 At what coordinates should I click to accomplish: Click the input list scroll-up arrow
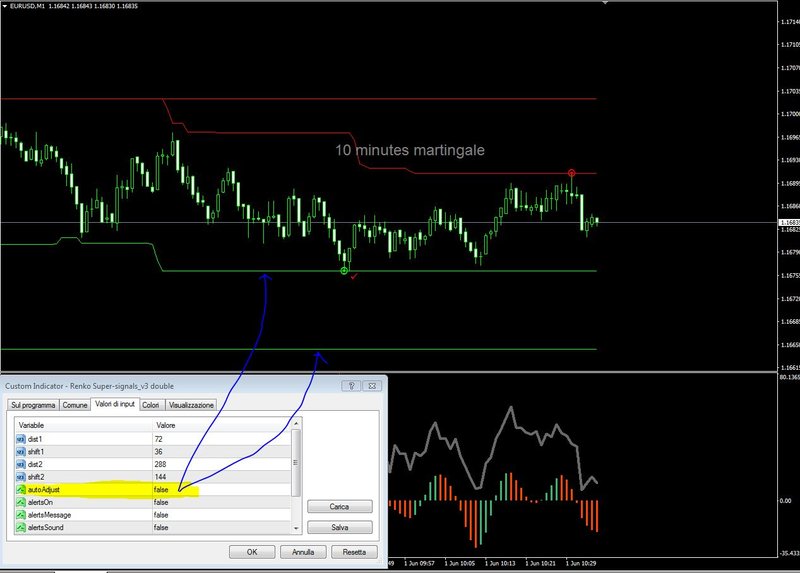coord(296,423)
